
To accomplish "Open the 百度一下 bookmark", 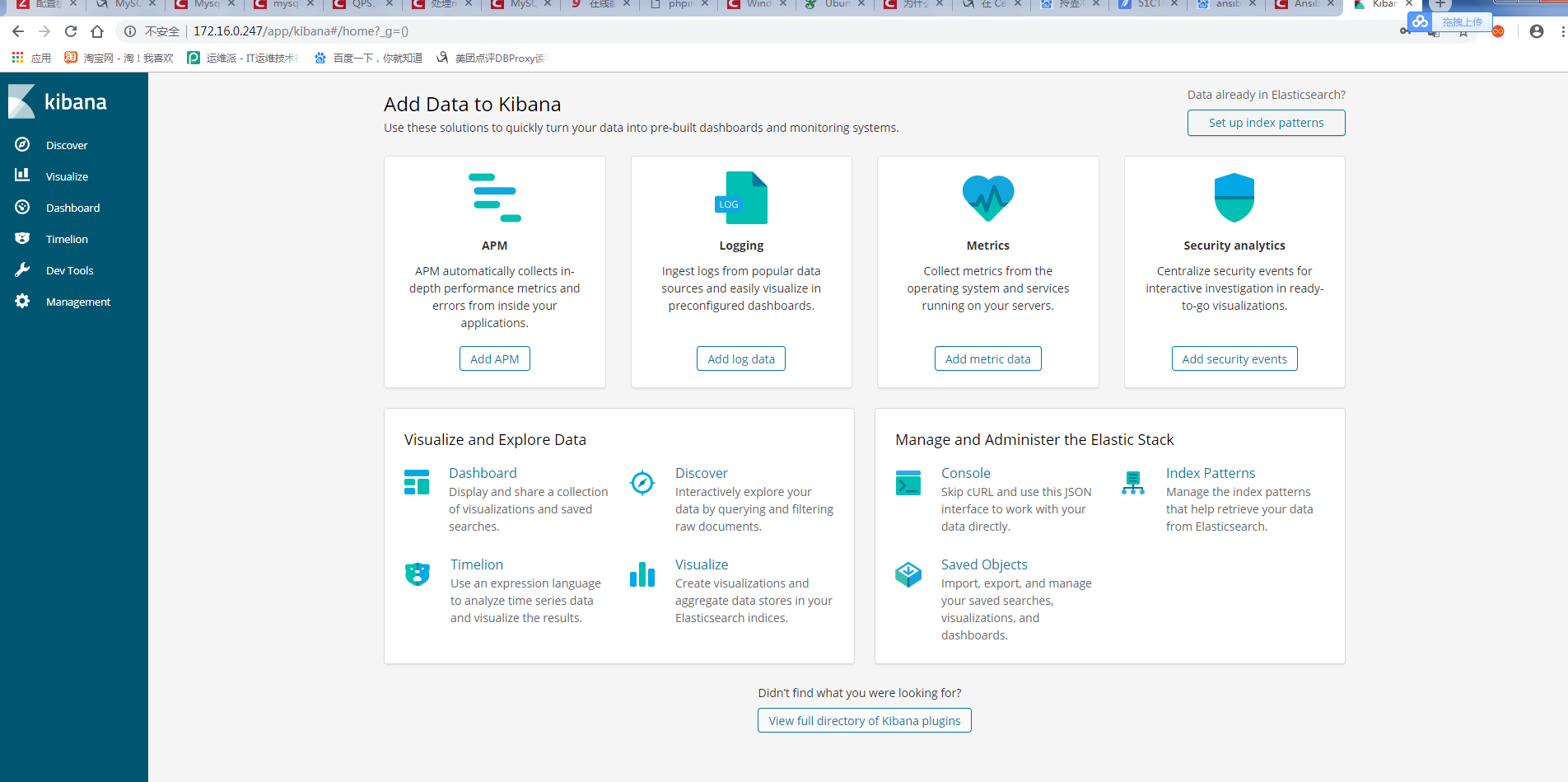I will (x=369, y=58).
